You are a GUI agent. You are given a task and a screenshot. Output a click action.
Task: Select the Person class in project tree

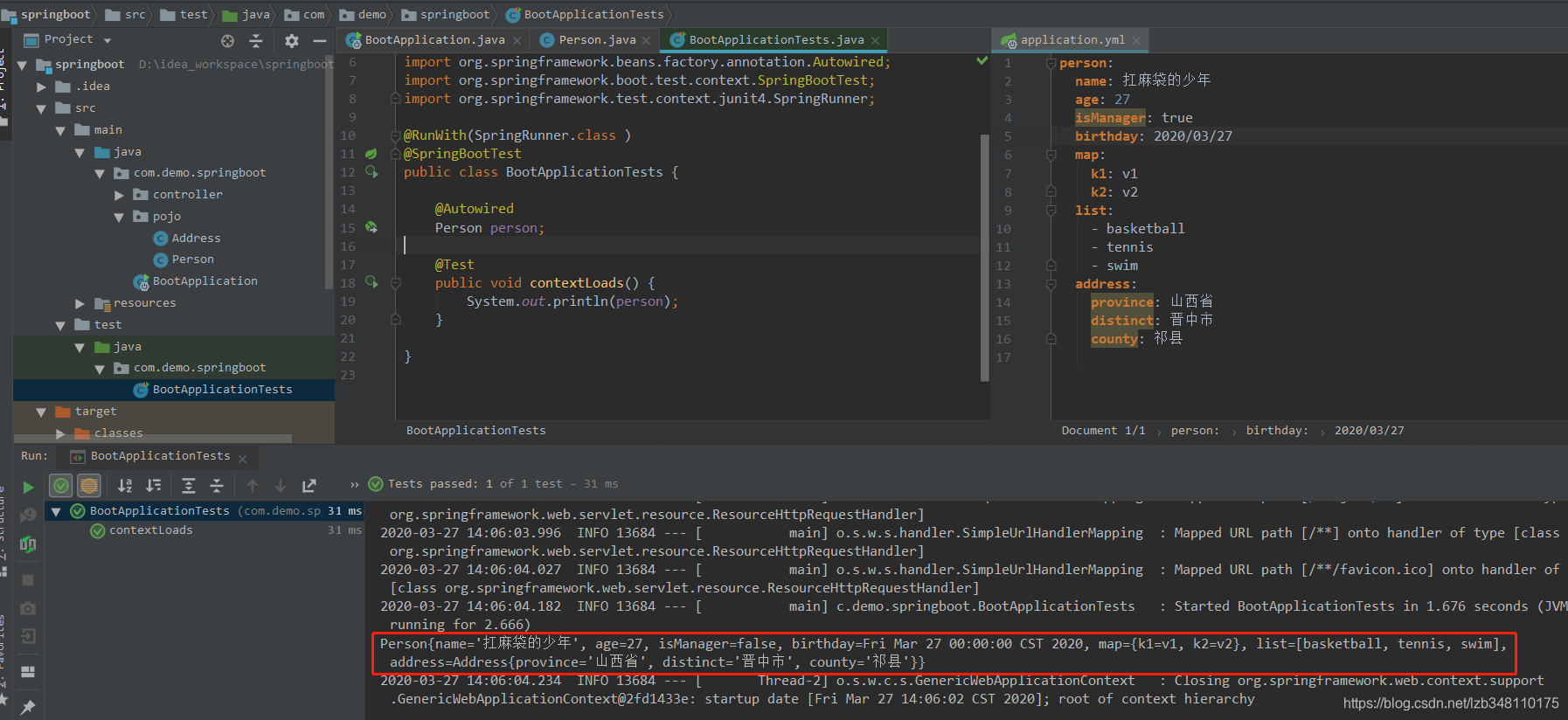point(184,260)
